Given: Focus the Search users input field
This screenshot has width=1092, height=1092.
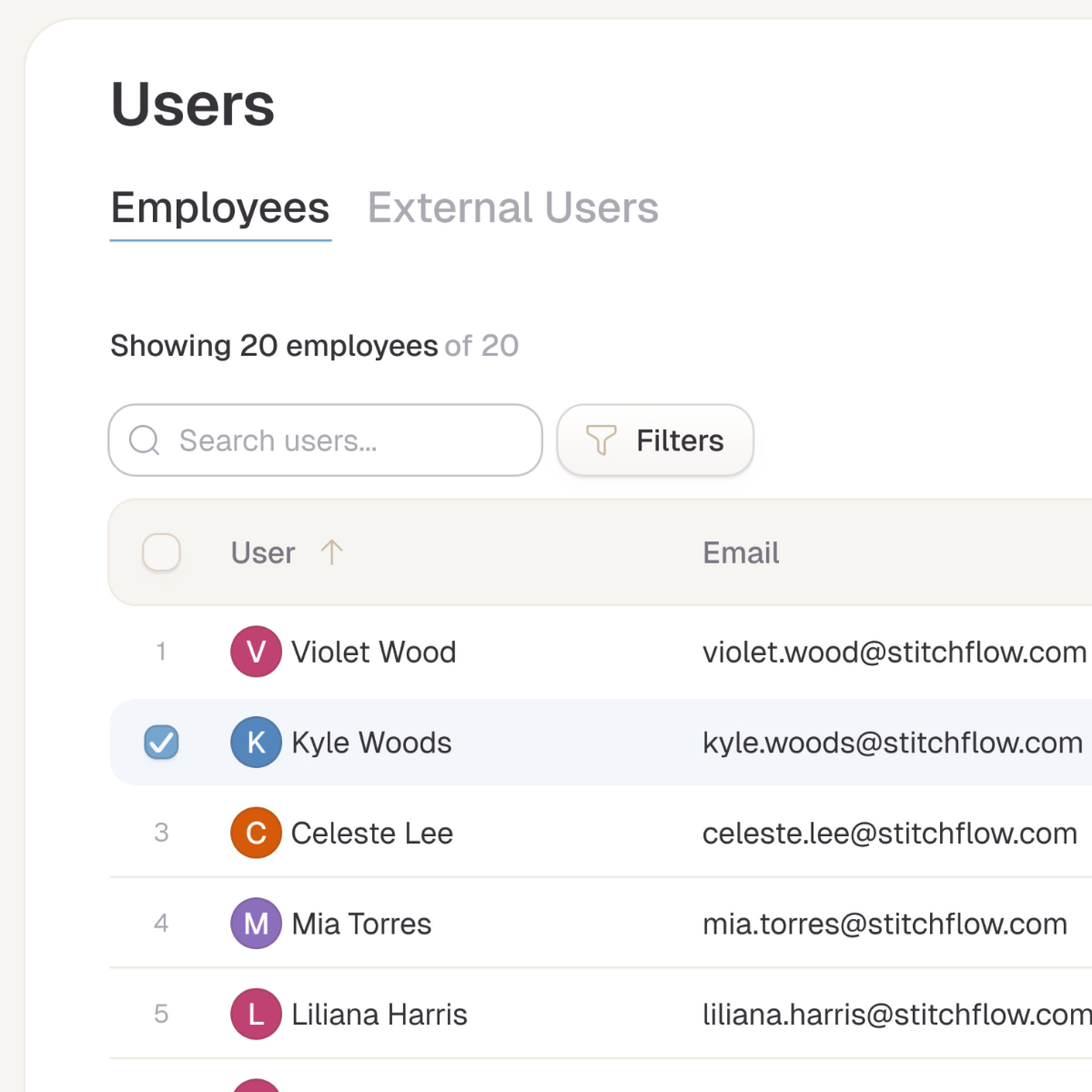Looking at the screenshot, I should tap(350, 440).
